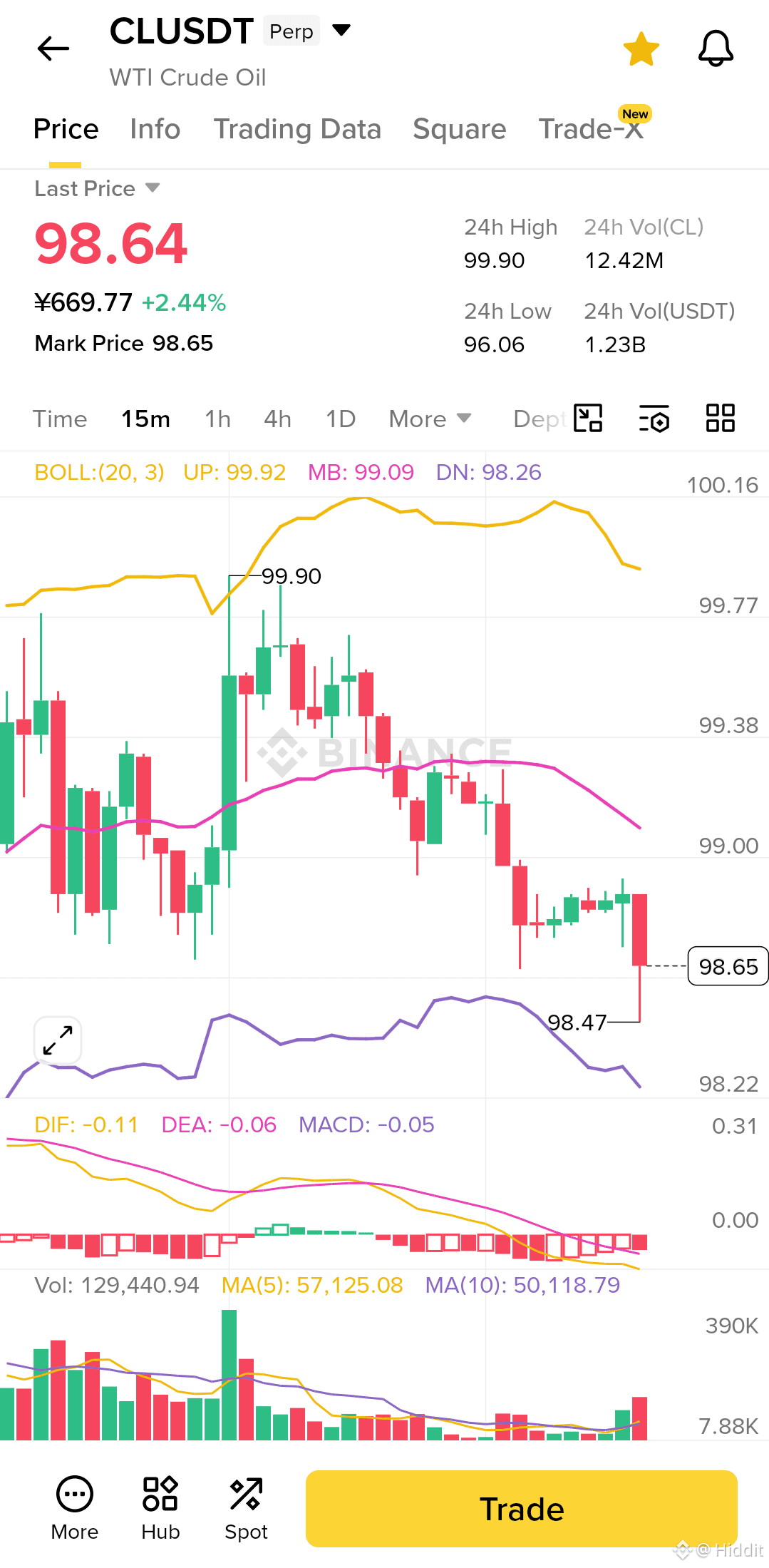Screen dimensions: 769x1568
Task: Expand the More intervals dropdown
Action: [x=430, y=419]
